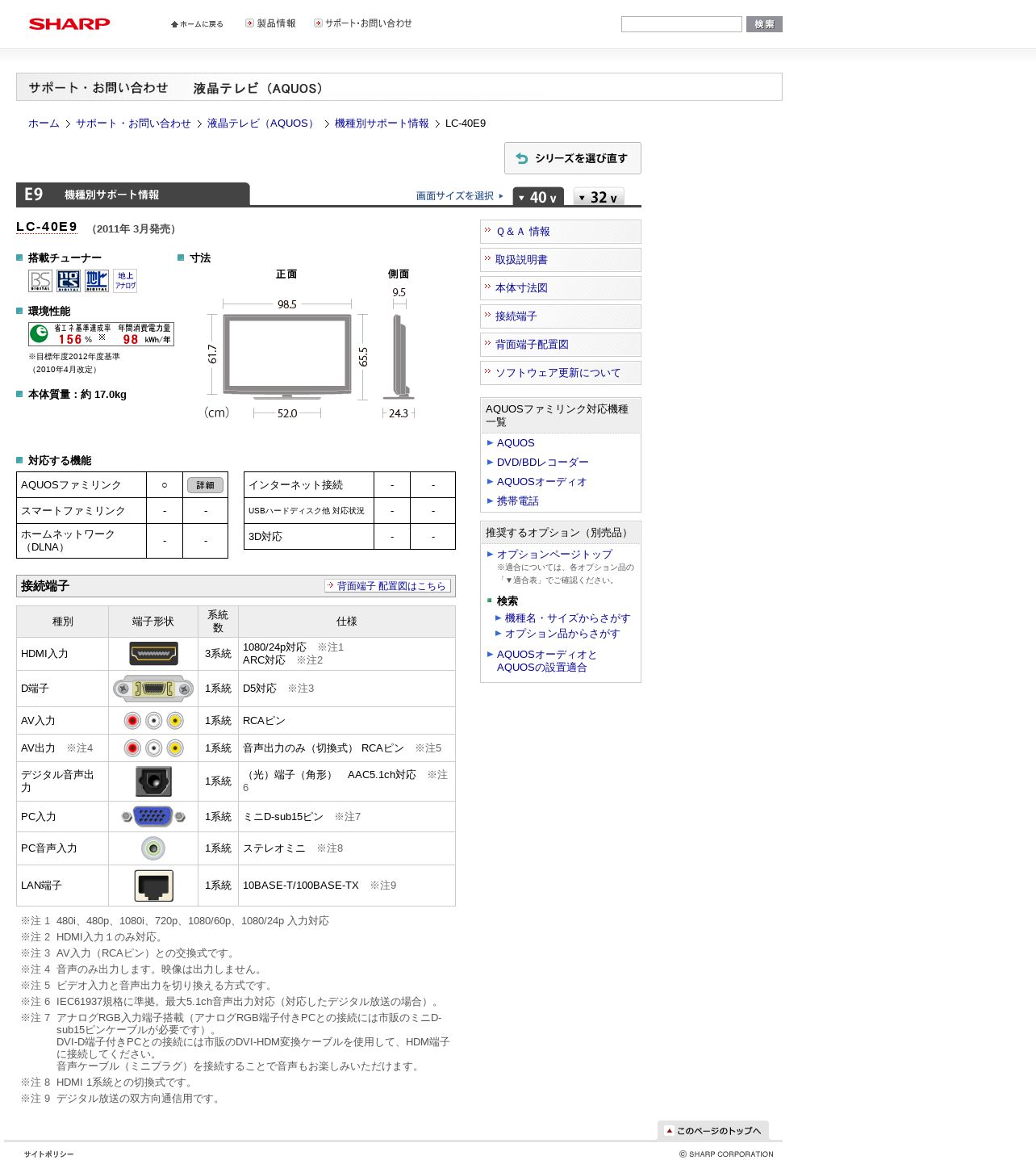Open オプションページトップ link

tap(554, 555)
